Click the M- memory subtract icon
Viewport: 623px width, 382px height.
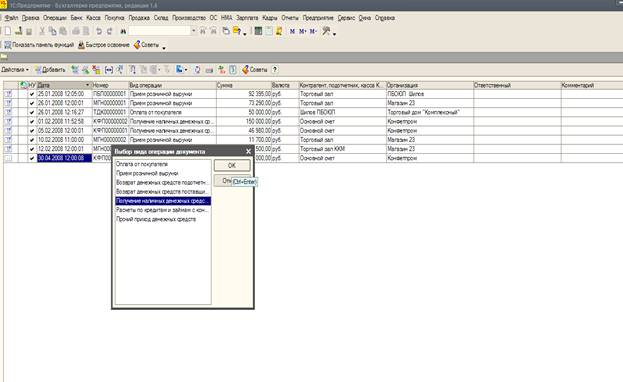pos(313,31)
